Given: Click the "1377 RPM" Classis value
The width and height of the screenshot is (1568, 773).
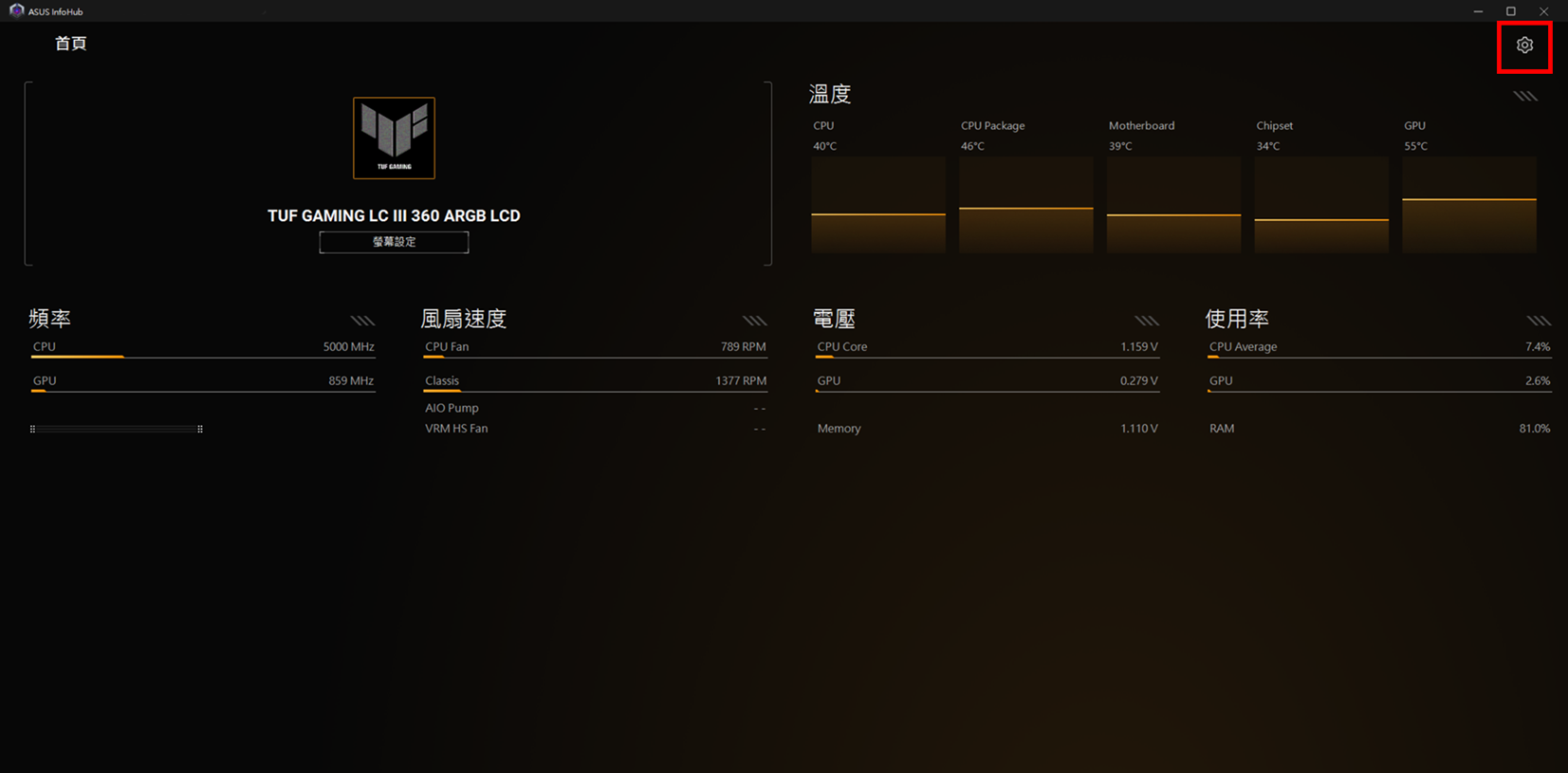Looking at the screenshot, I should (741, 380).
